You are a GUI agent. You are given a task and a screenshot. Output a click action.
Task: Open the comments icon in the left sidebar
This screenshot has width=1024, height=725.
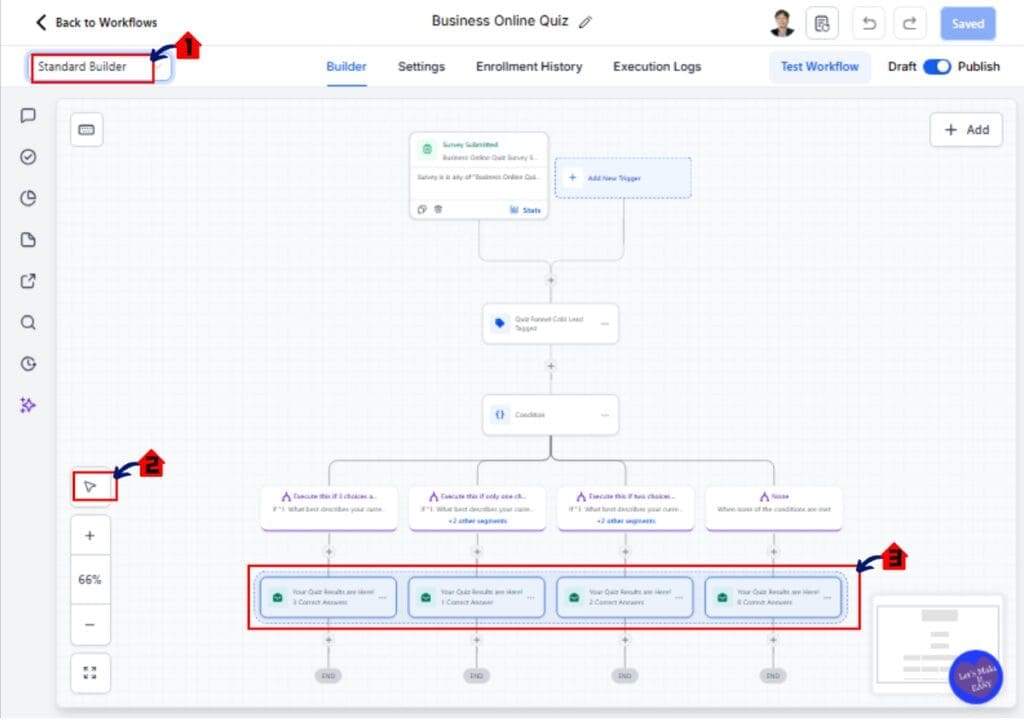click(27, 115)
